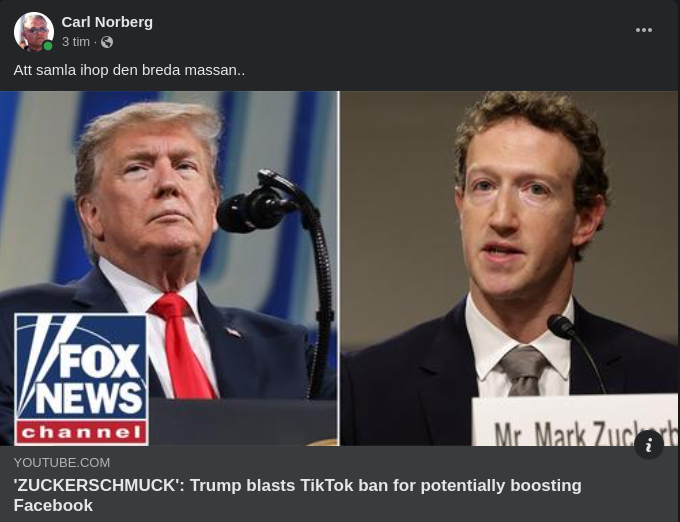
Task: Click the Carl Norberg name link
Action: [107, 22]
